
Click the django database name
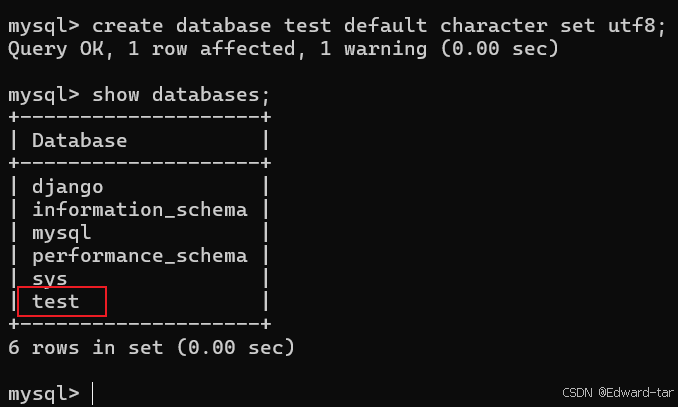pyautogui.click(x=67, y=186)
